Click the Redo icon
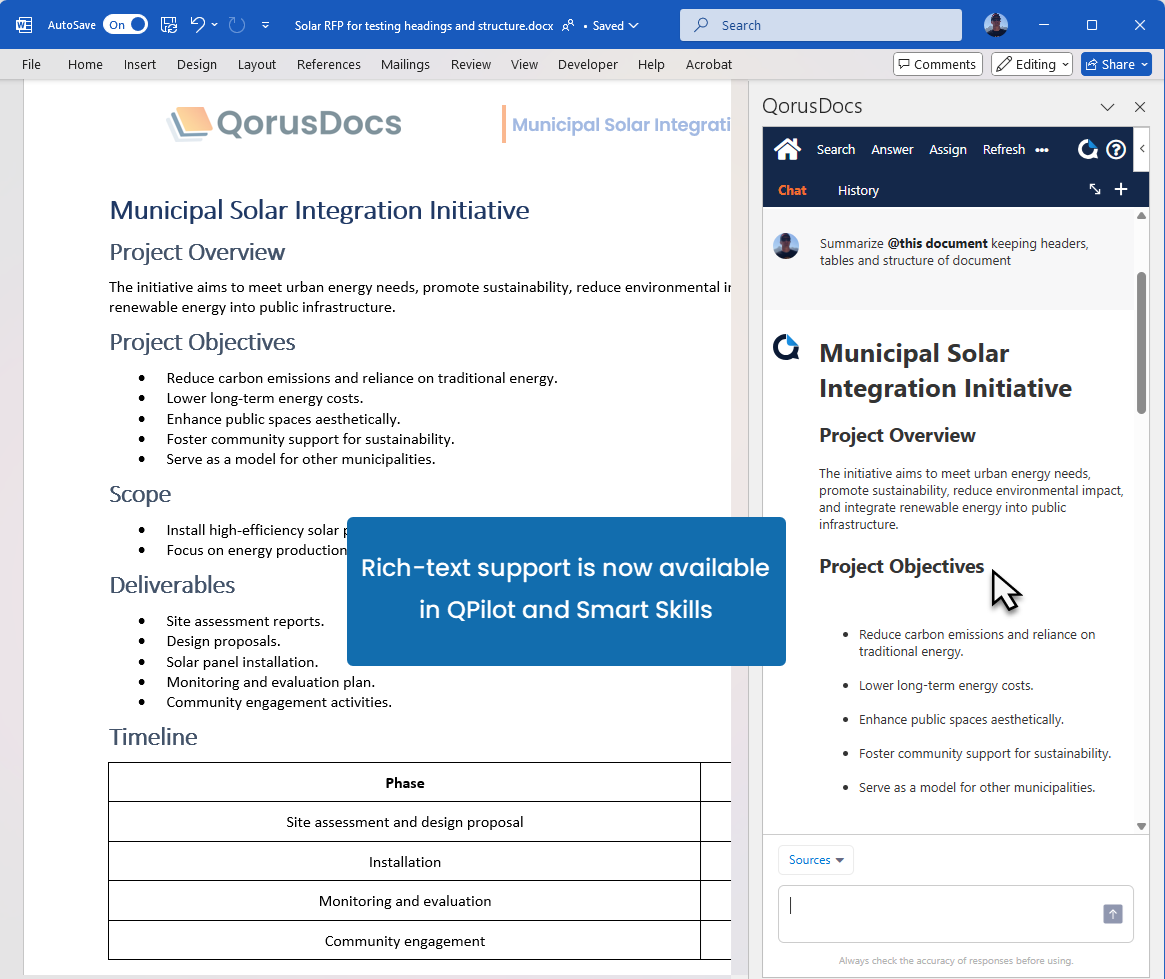Screen dimensions: 1165x979 (237, 25)
